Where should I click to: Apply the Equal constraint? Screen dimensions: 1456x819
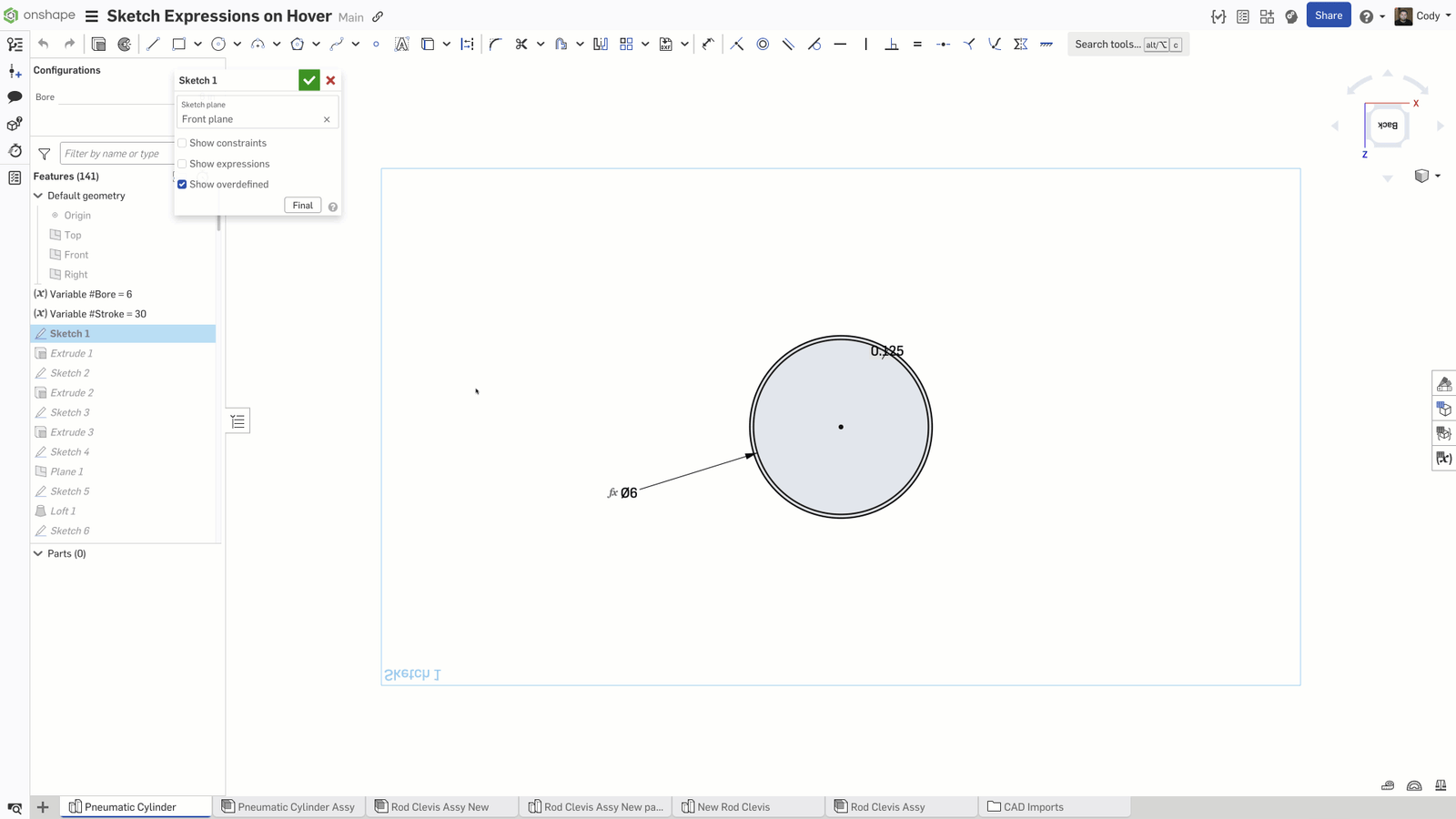point(917,44)
